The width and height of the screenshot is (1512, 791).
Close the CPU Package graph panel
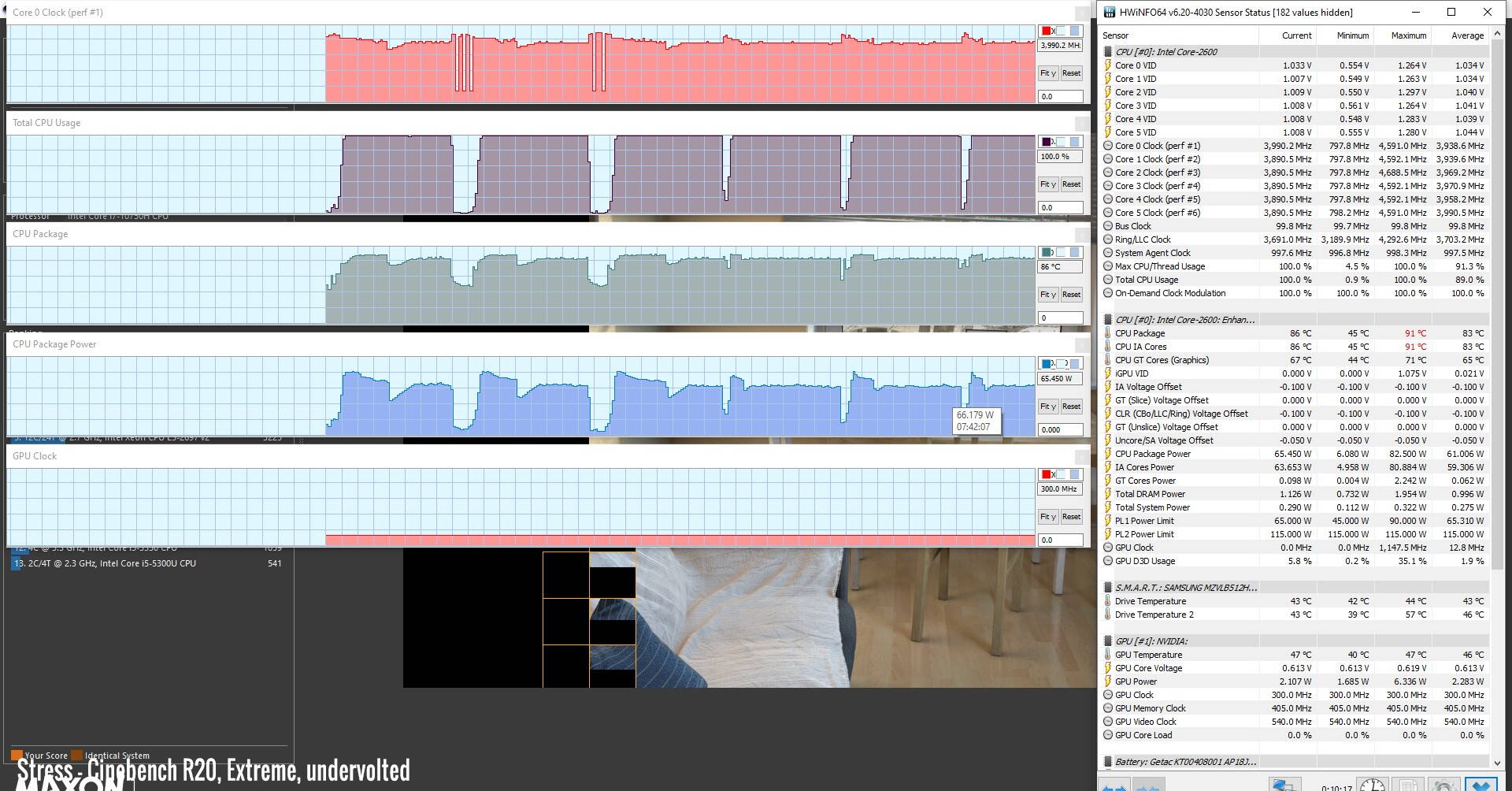pos(1082,234)
